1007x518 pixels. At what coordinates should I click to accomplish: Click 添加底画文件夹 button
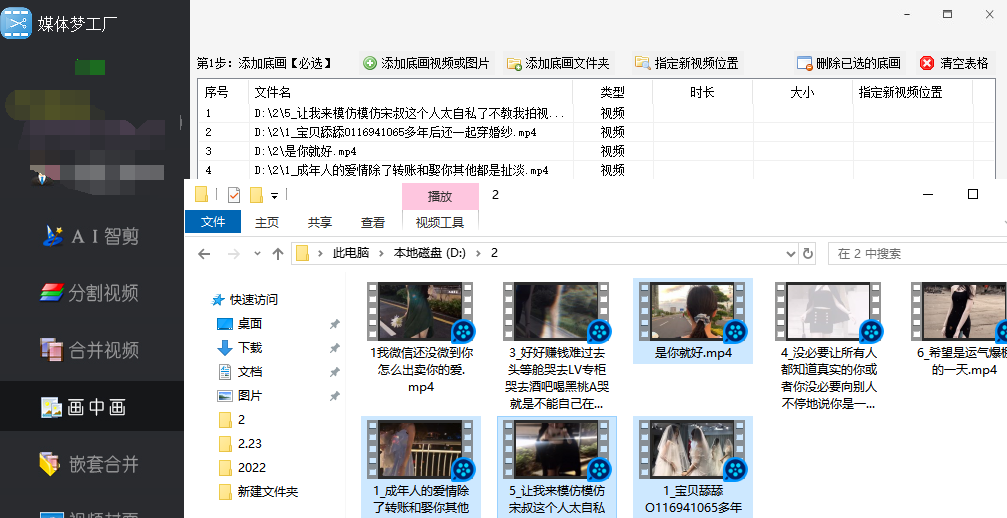[x=558, y=63]
